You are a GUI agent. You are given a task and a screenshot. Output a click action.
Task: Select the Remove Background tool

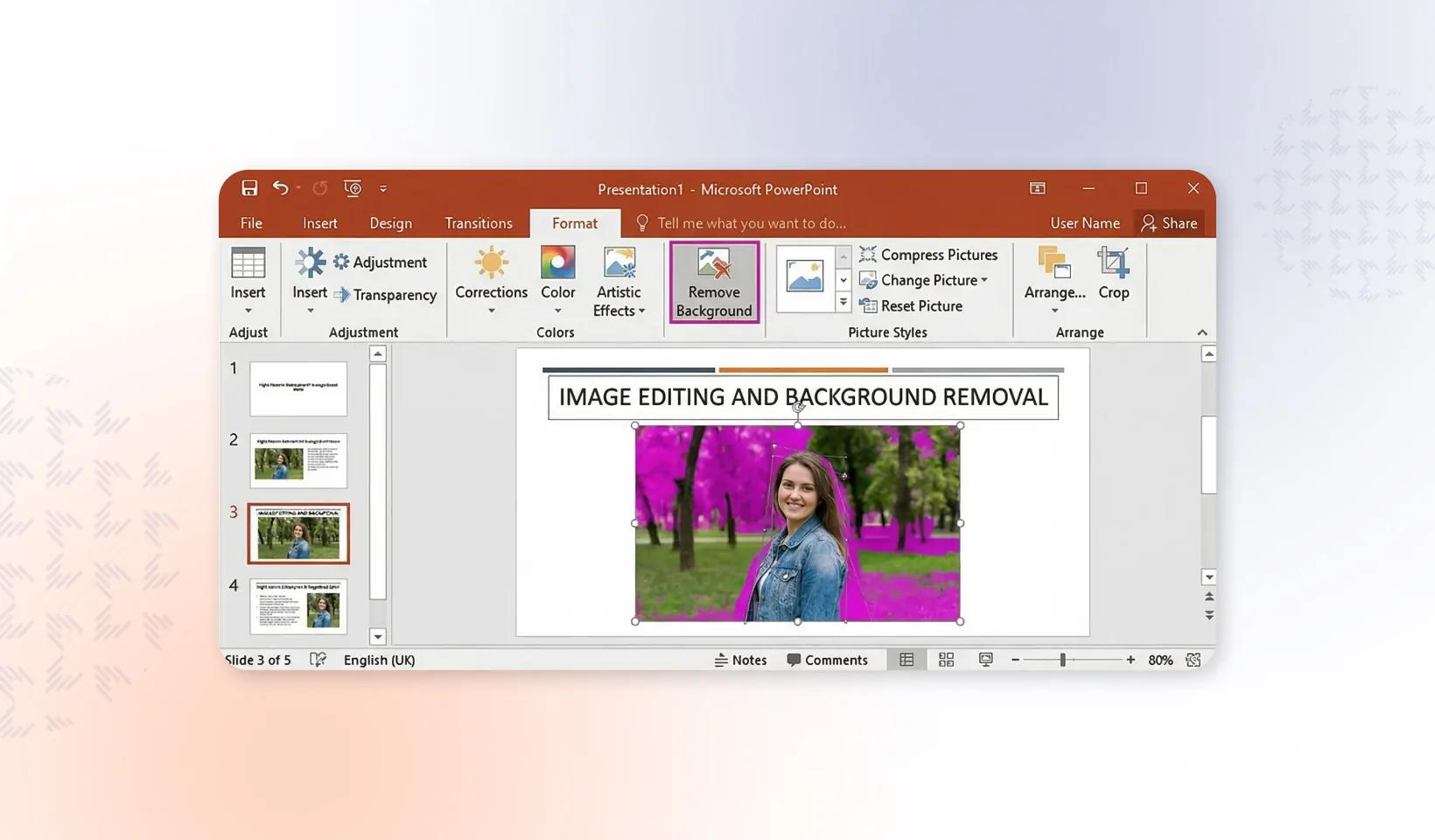point(714,283)
